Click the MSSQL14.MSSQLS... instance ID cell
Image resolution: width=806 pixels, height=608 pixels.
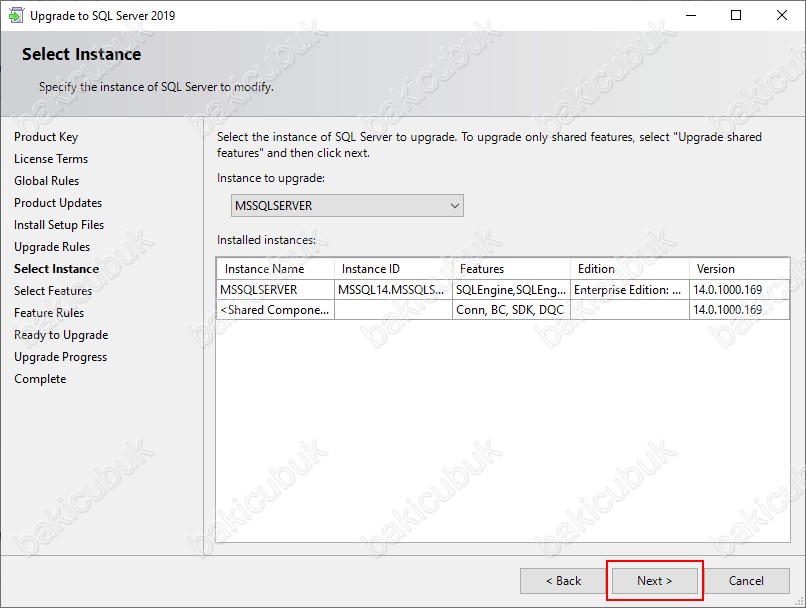(x=393, y=290)
